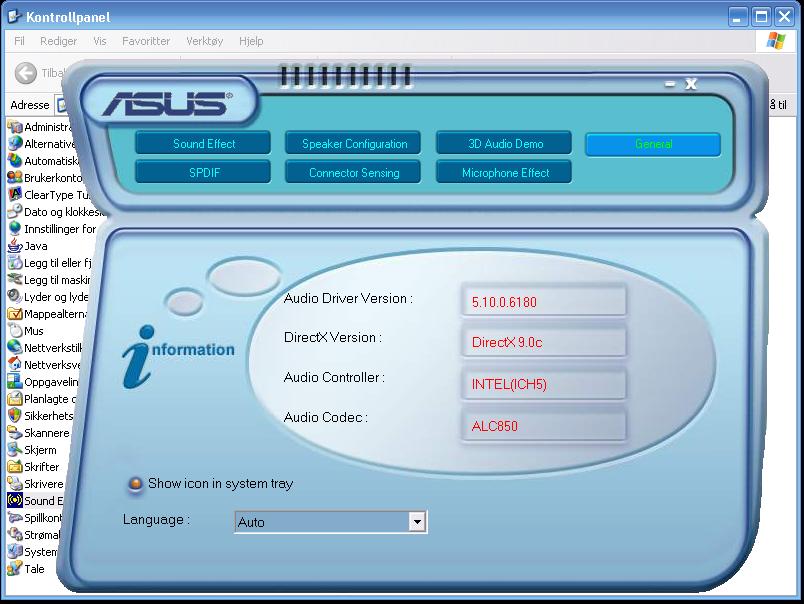Click the ASUS logo

[168, 104]
